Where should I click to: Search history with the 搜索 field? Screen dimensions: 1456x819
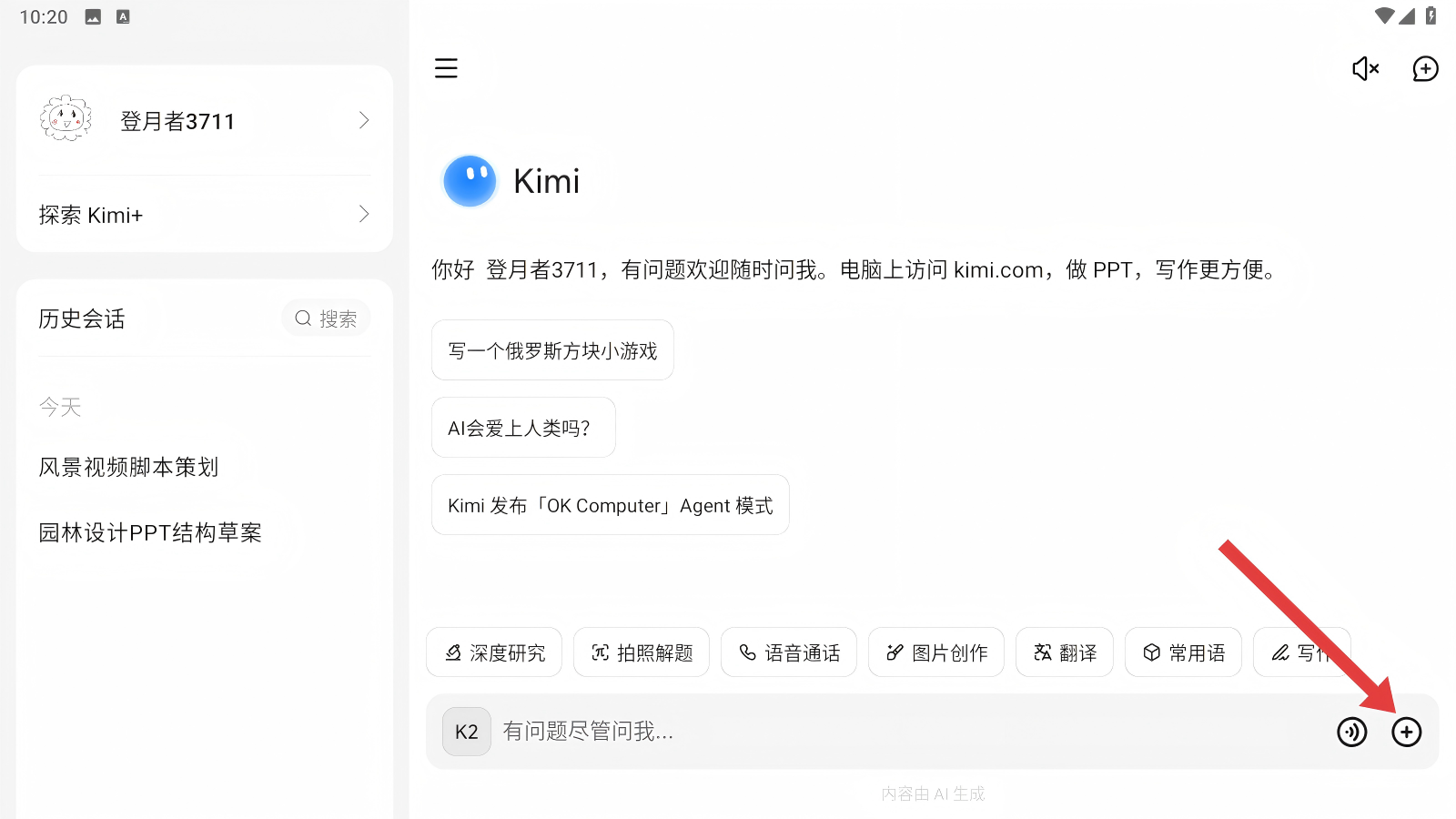326,318
